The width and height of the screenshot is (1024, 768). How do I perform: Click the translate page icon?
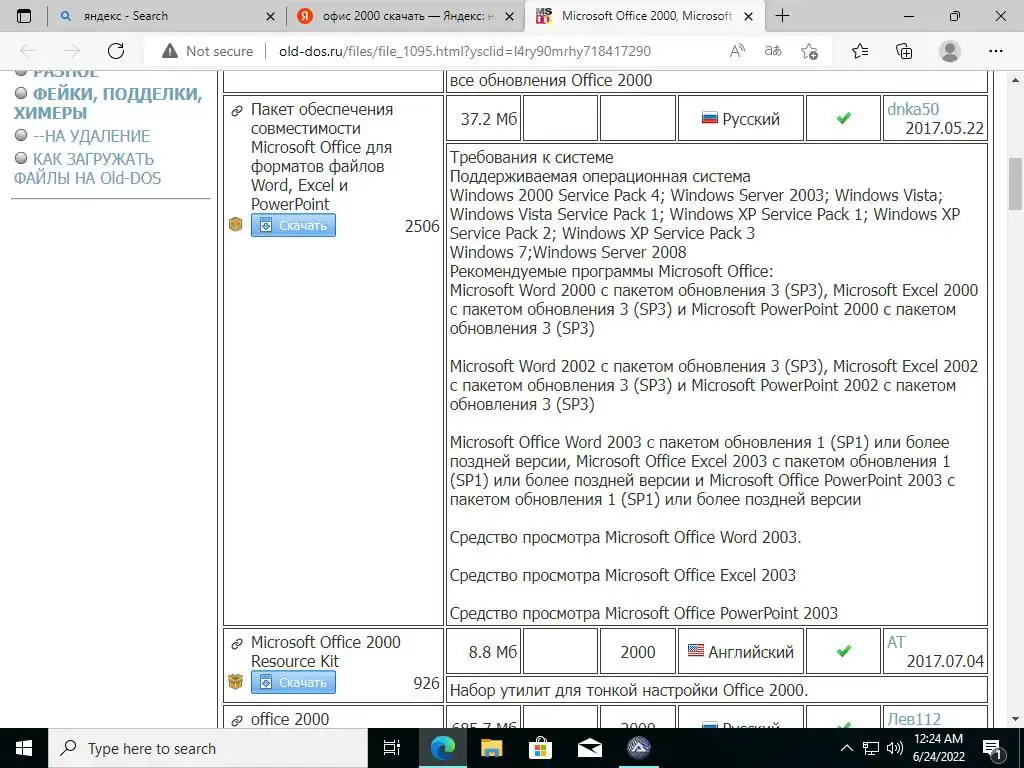773,51
